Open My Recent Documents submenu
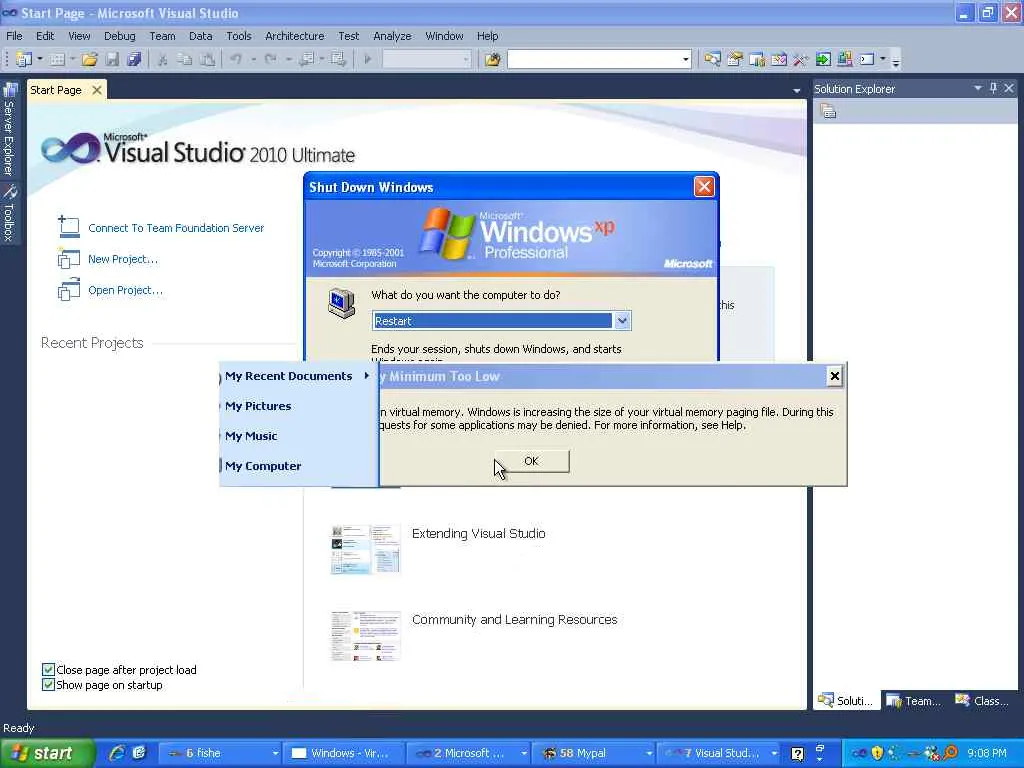 [x=297, y=376]
